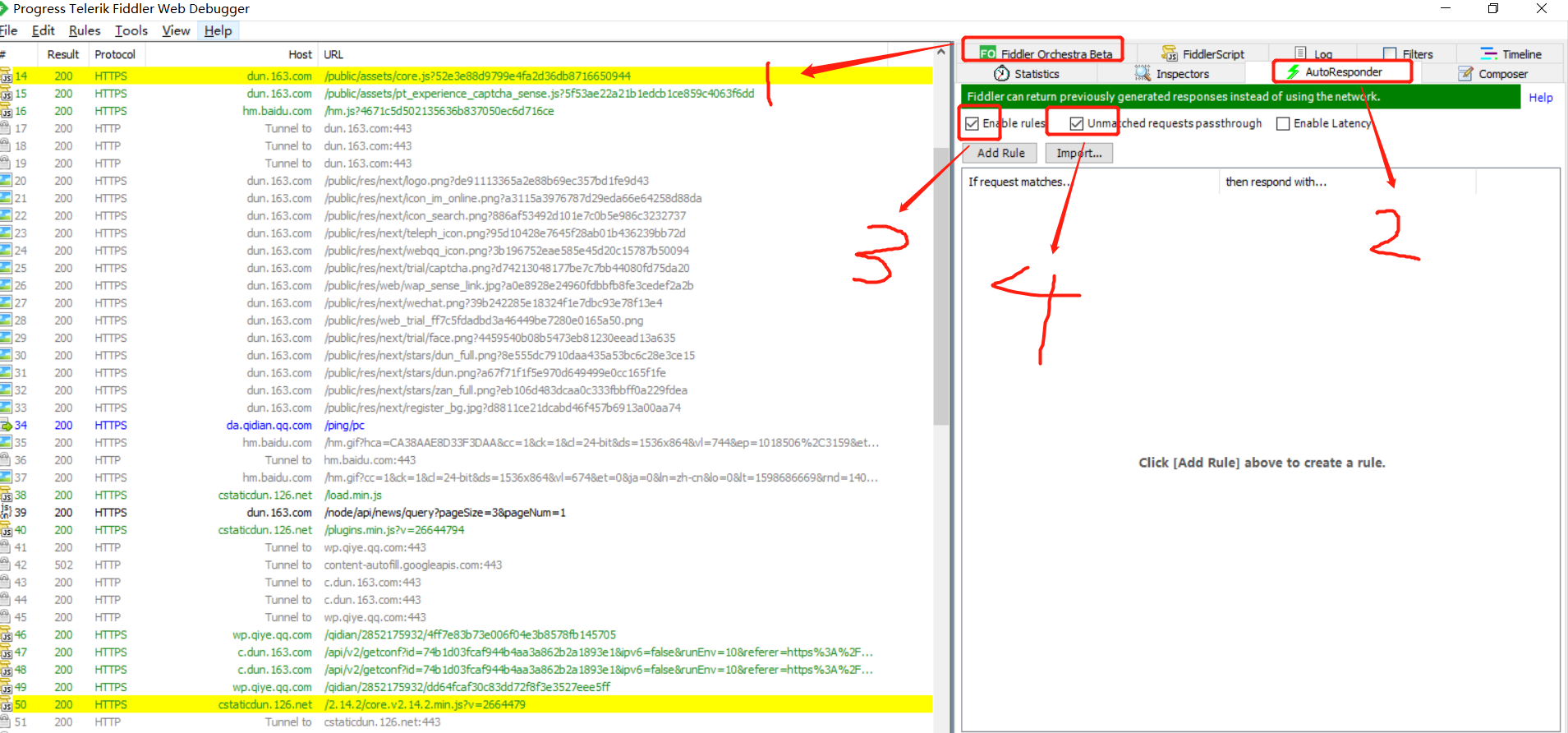Image resolution: width=1568 pixels, height=733 pixels.
Task: Select the icon_im_online.png session URL
Action: [x=513, y=199]
